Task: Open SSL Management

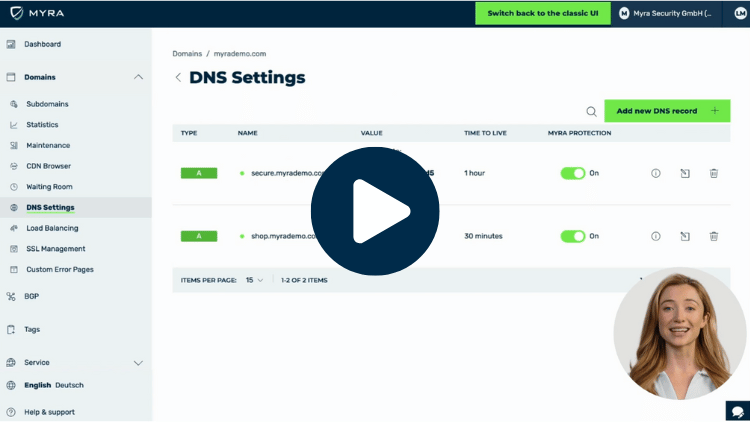Action: [55, 249]
